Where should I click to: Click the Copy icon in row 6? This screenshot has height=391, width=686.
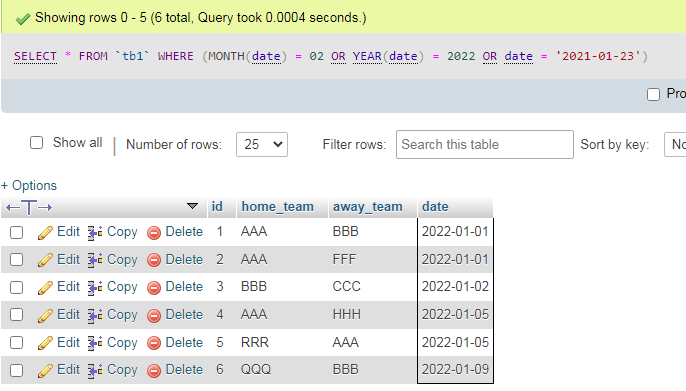(x=95, y=371)
